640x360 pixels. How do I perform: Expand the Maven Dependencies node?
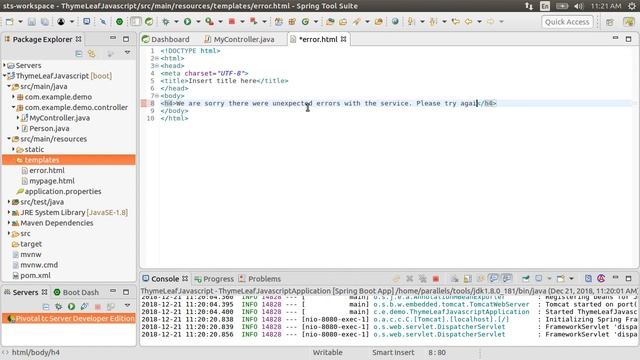tap(9, 222)
